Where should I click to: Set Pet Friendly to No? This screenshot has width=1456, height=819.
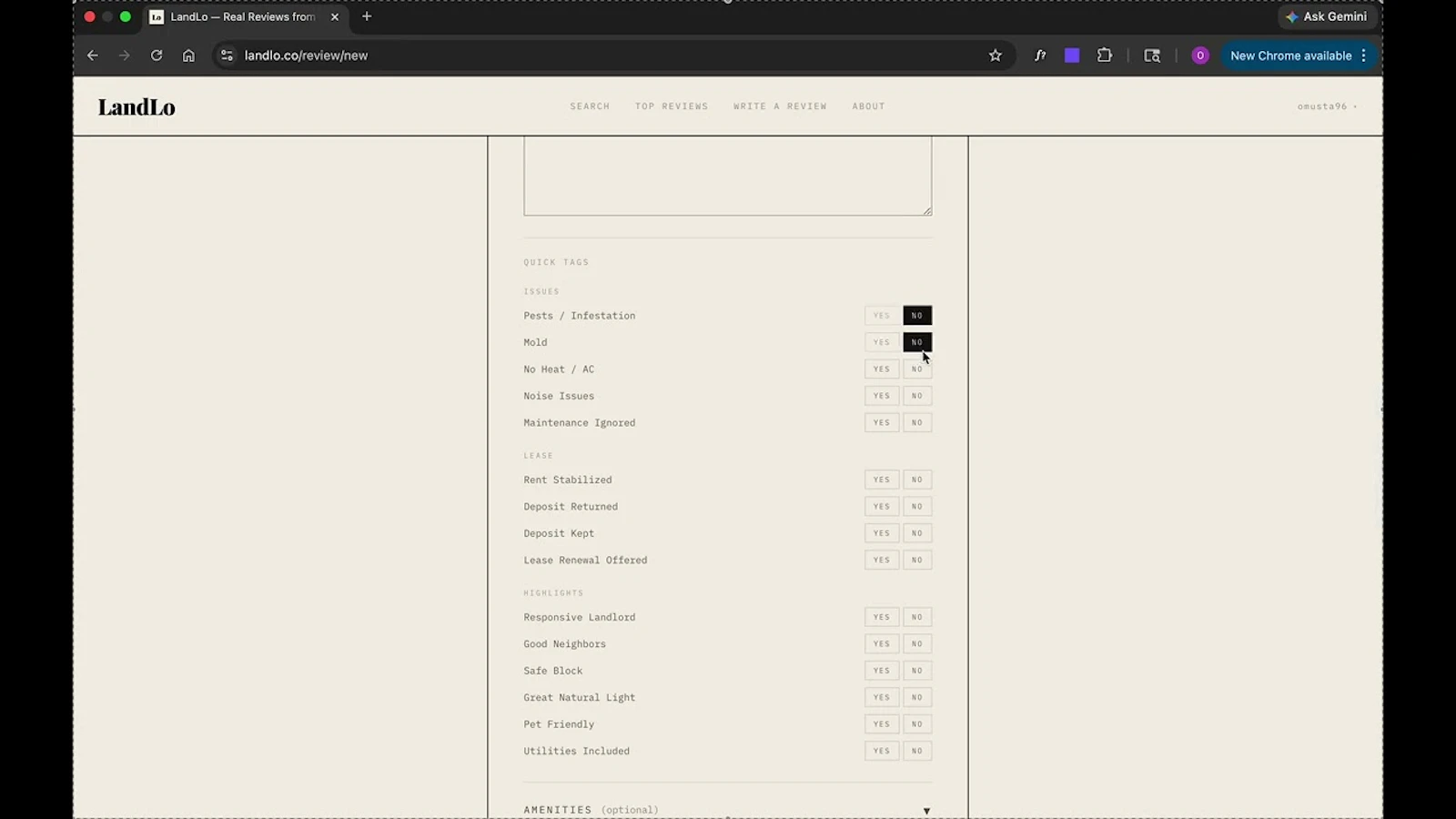click(917, 724)
